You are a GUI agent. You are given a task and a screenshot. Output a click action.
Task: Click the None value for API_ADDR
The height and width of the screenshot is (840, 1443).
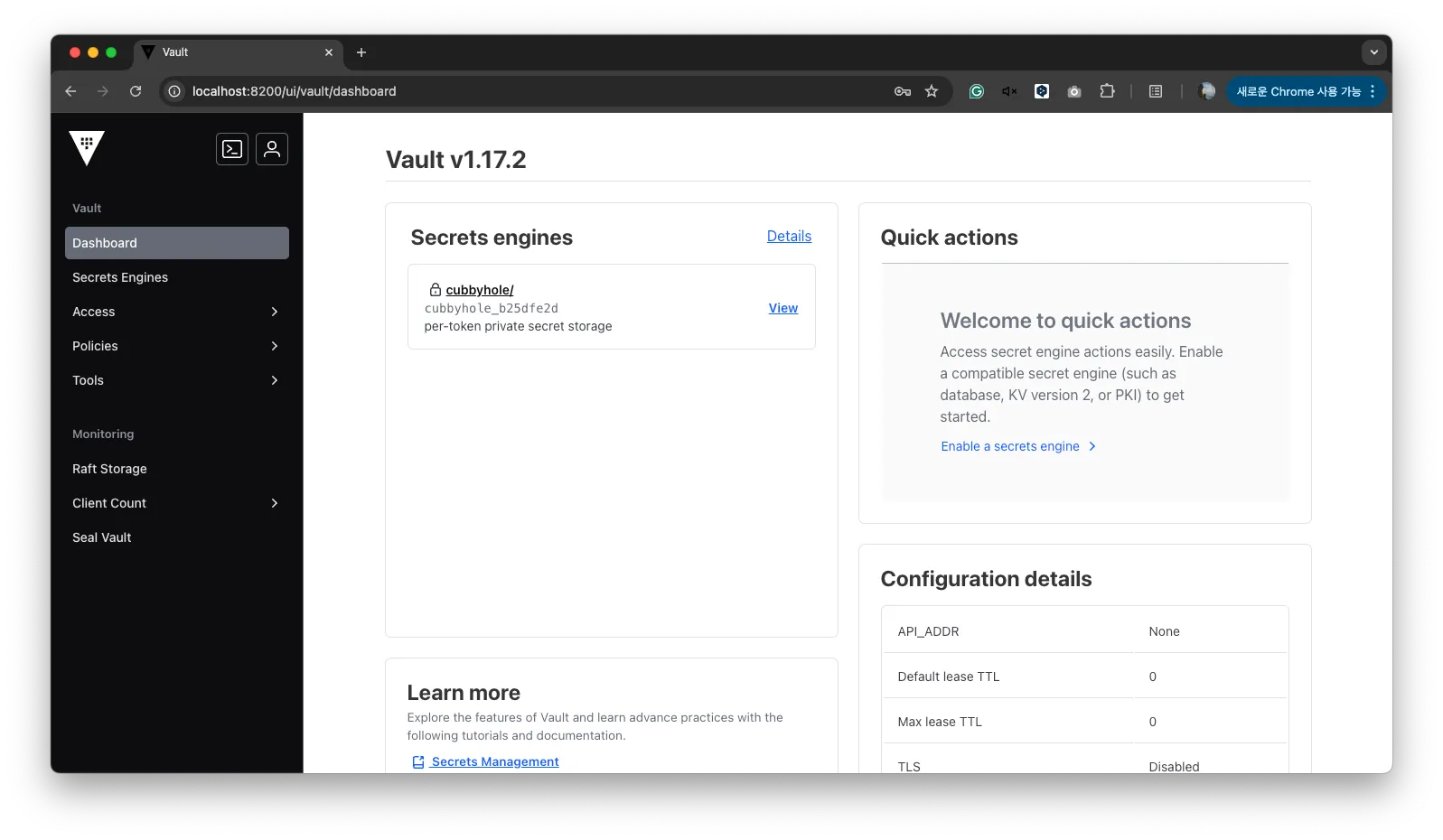1164,631
